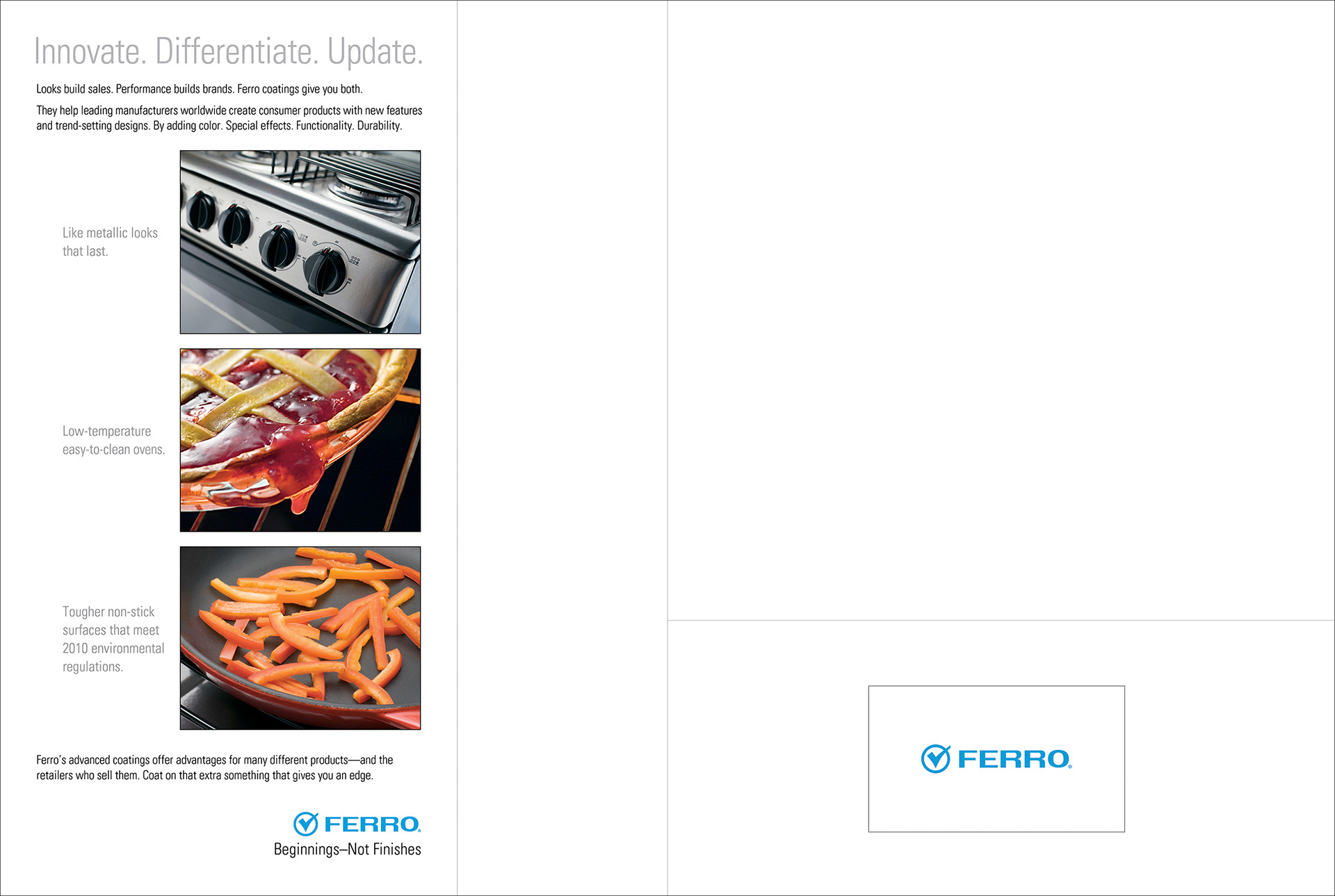Click the "Beginnings–Not Finishes" tagline
The width and height of the screenshot is (1335, 896).
coord(347,849)
